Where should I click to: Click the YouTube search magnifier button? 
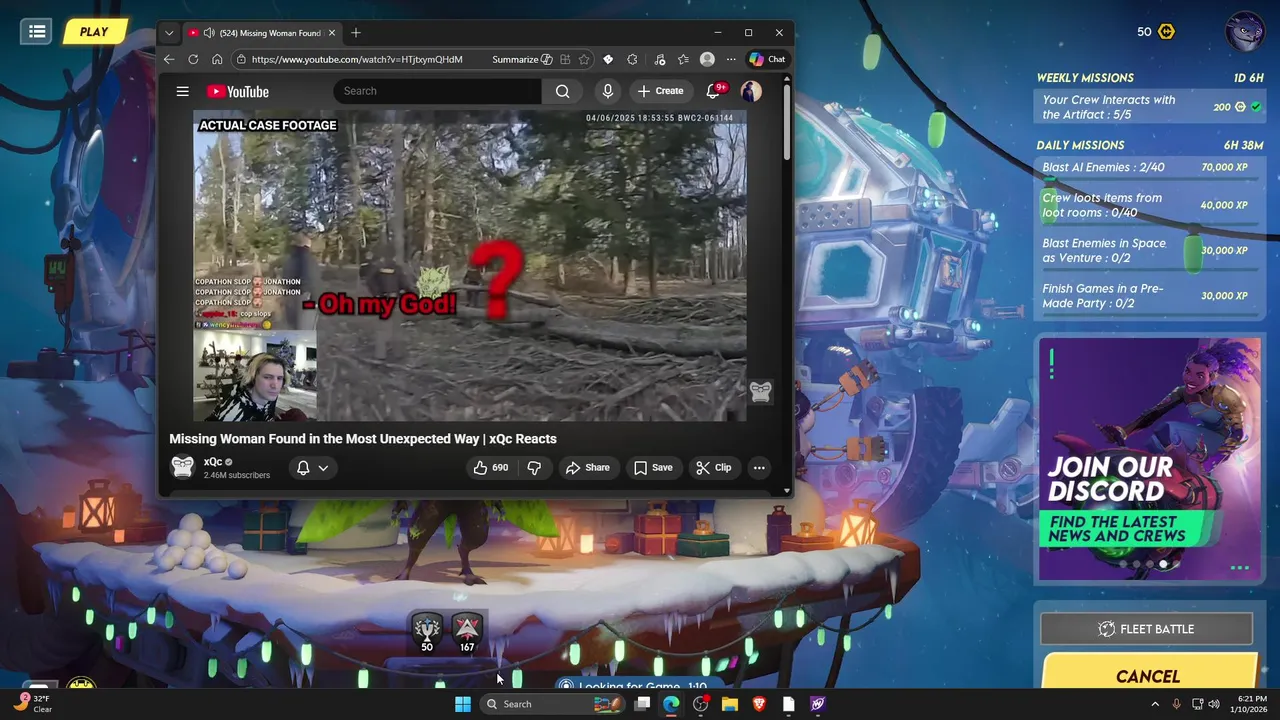point(563,91)
